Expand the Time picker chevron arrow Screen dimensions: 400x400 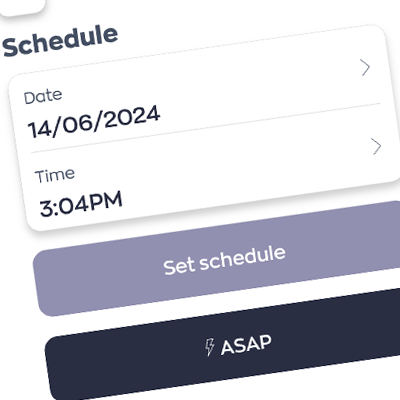pos(376,147)
